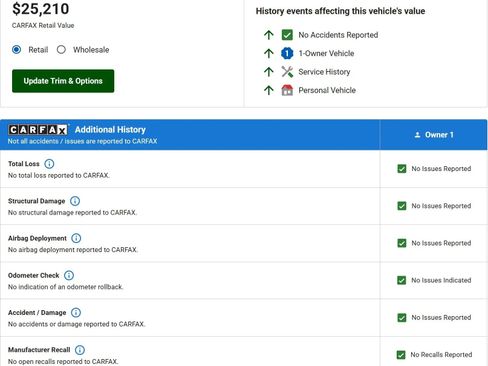Select the Retail radio button
The image size is (488, 366).
pos(16,50)
